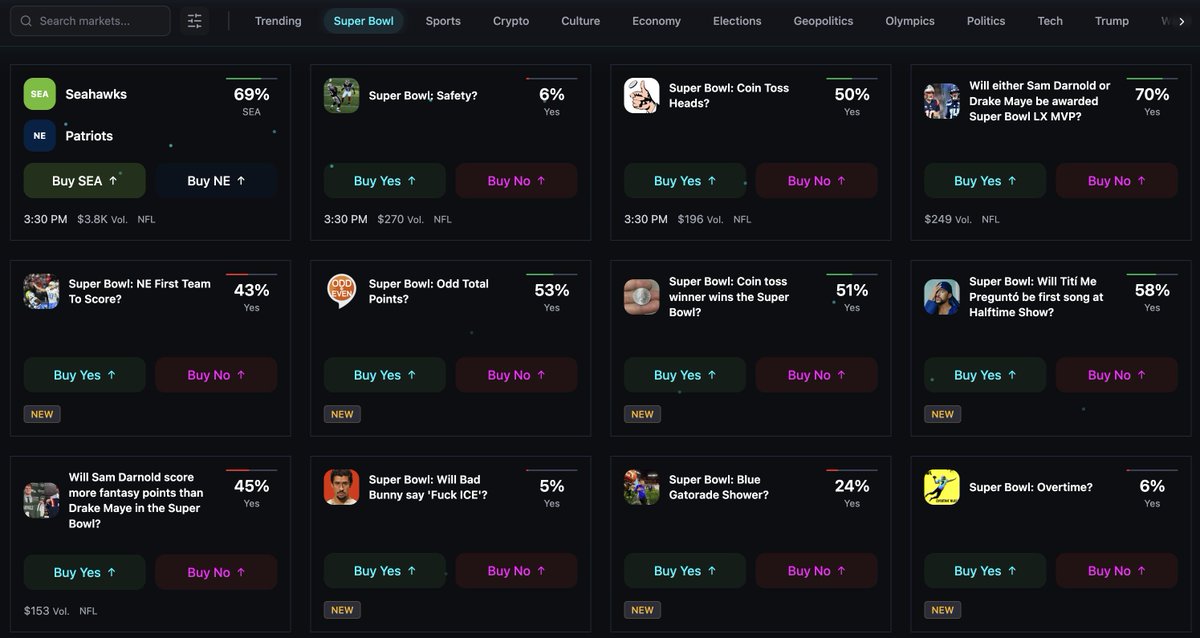
Task: Click Buy NE on the Seahawks-Patriots market
Action: pos(216,180)
